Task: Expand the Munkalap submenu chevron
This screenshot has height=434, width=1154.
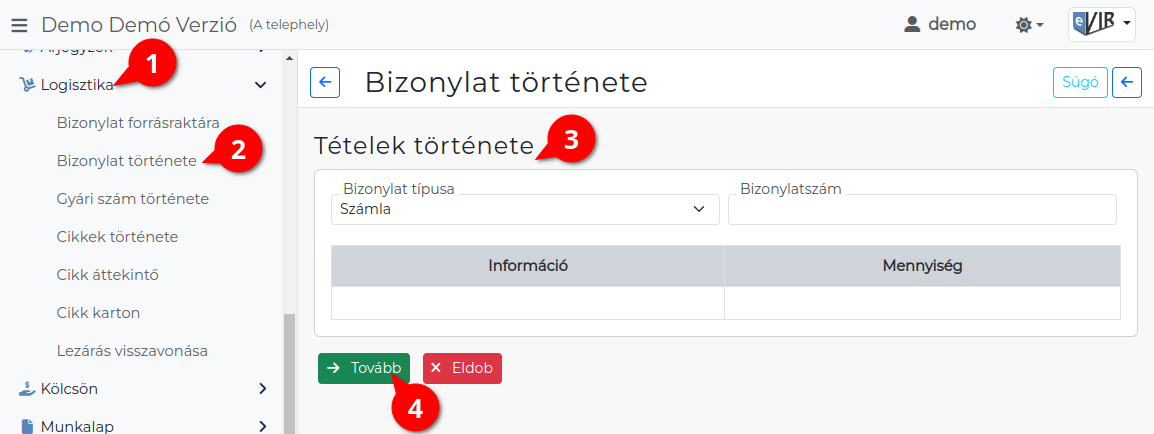Action: click(x=262, y=426)
